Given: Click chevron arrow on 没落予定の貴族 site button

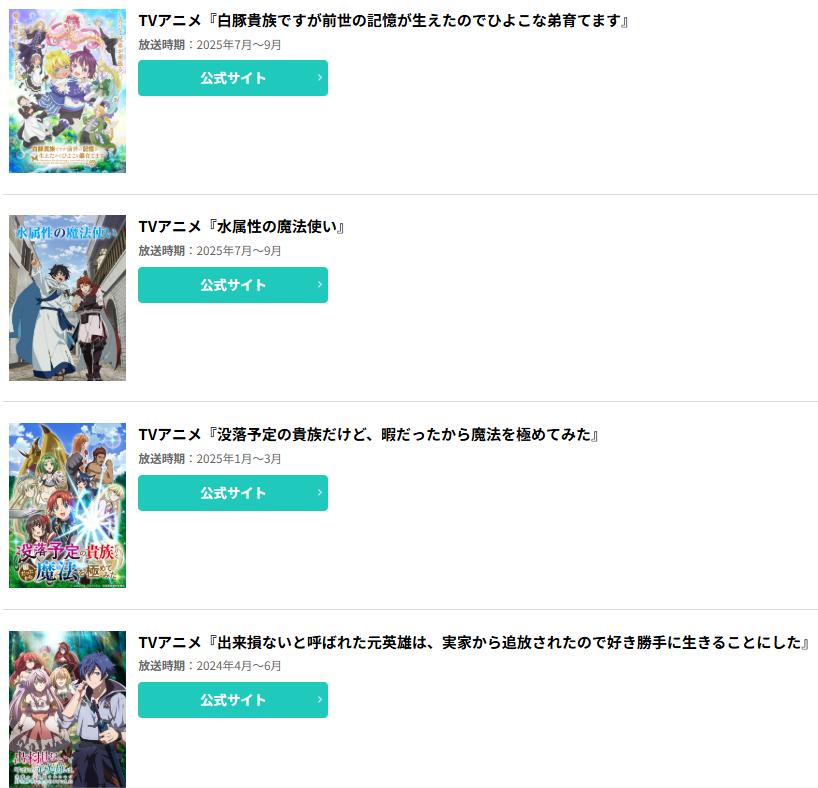Looking at the screenshot, I should pyautogui.click(x=319, y=493).
